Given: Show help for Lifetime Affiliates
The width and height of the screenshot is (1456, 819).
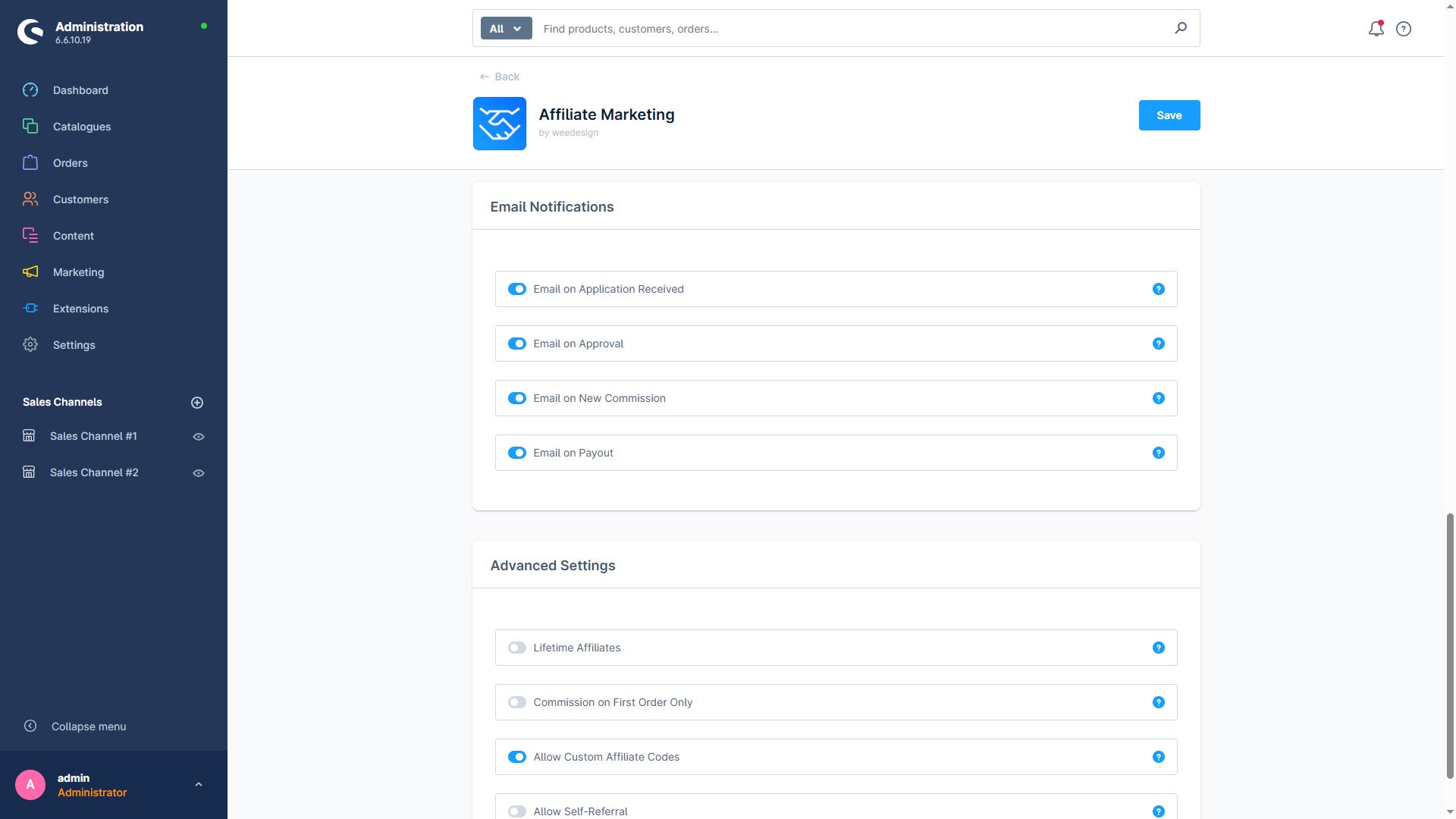Looking at the screenshot, I should (1159, 648).
